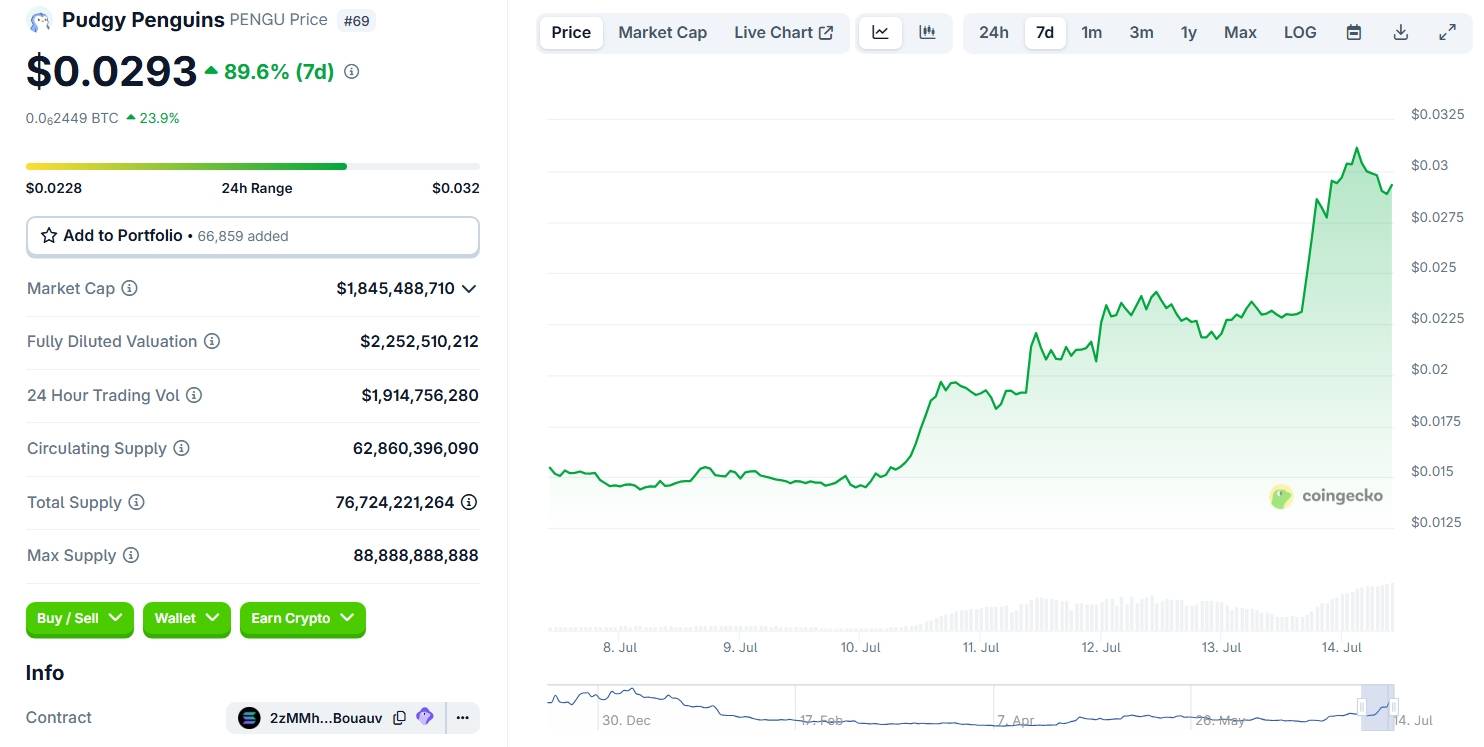
Task: Click the #69 rank badge
Action: pos(356,20)
